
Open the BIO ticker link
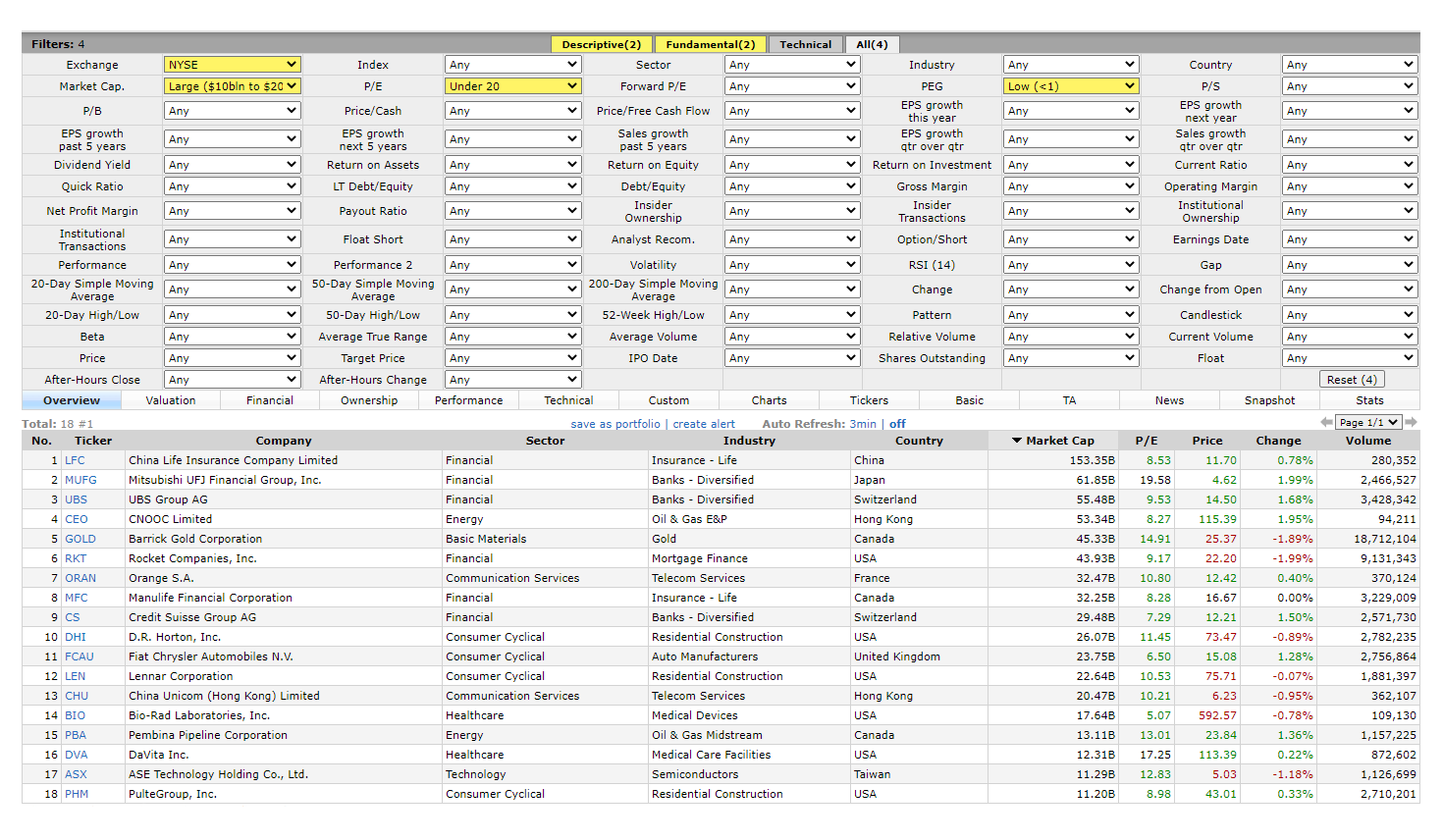(x=75, y=715)
